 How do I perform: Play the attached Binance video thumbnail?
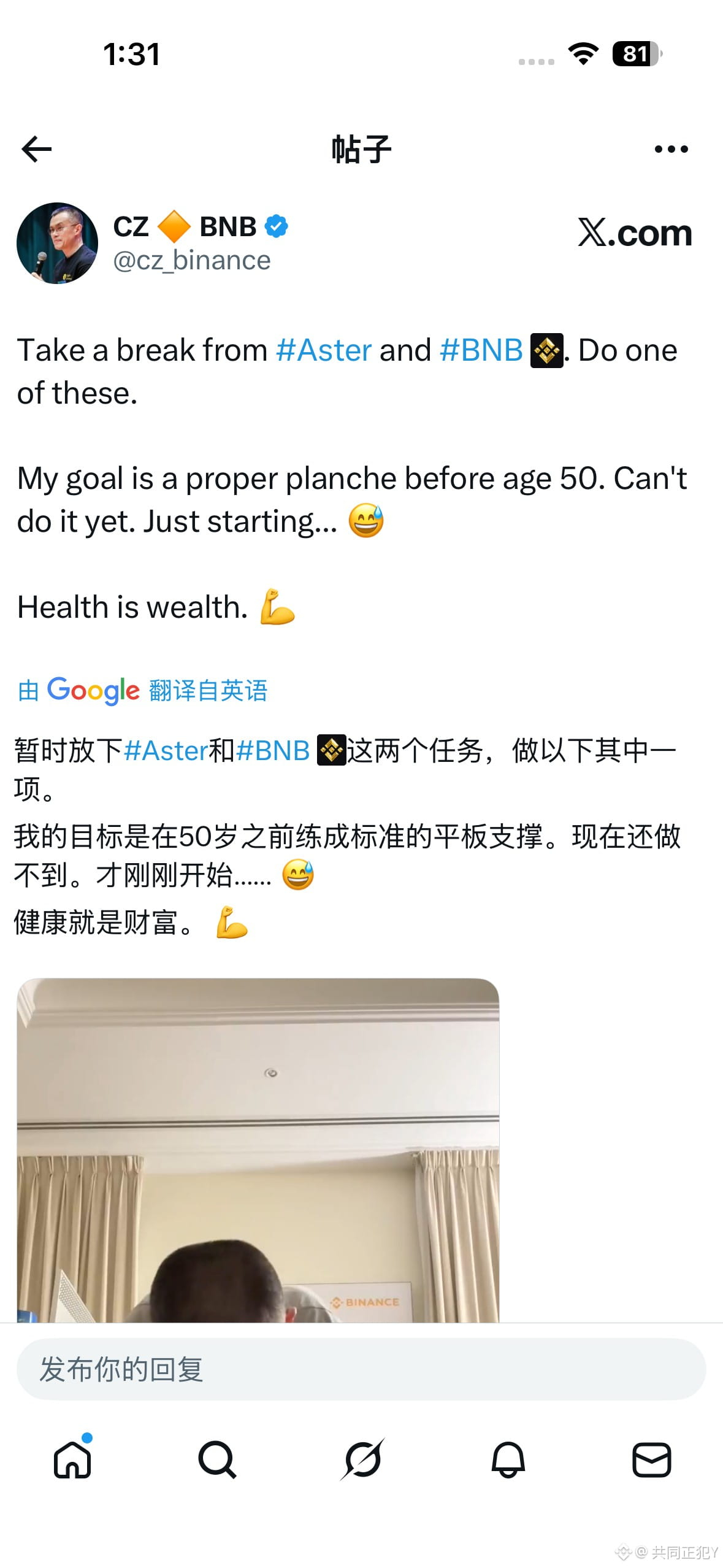258,1150
